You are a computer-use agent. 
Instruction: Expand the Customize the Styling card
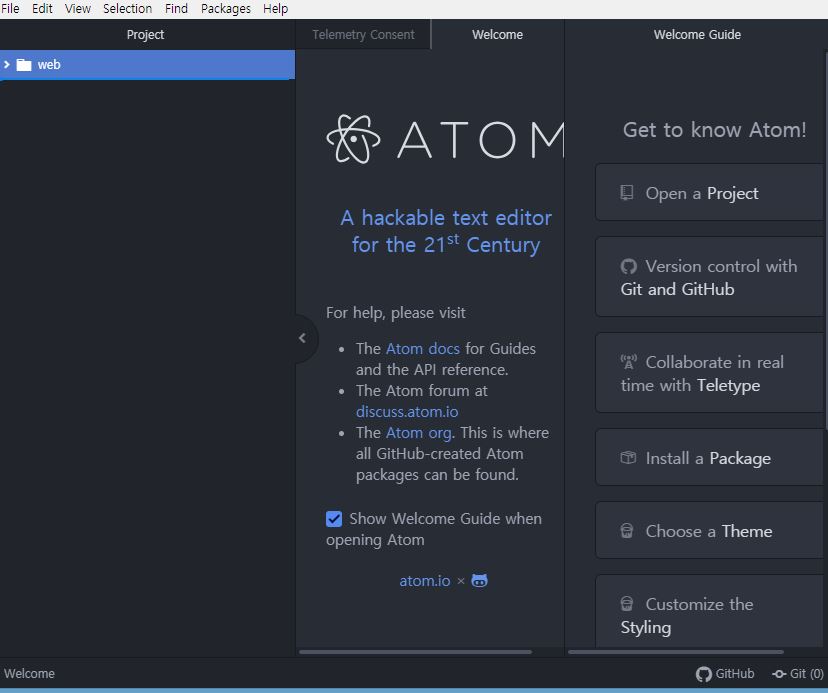(x=711, y=613)
